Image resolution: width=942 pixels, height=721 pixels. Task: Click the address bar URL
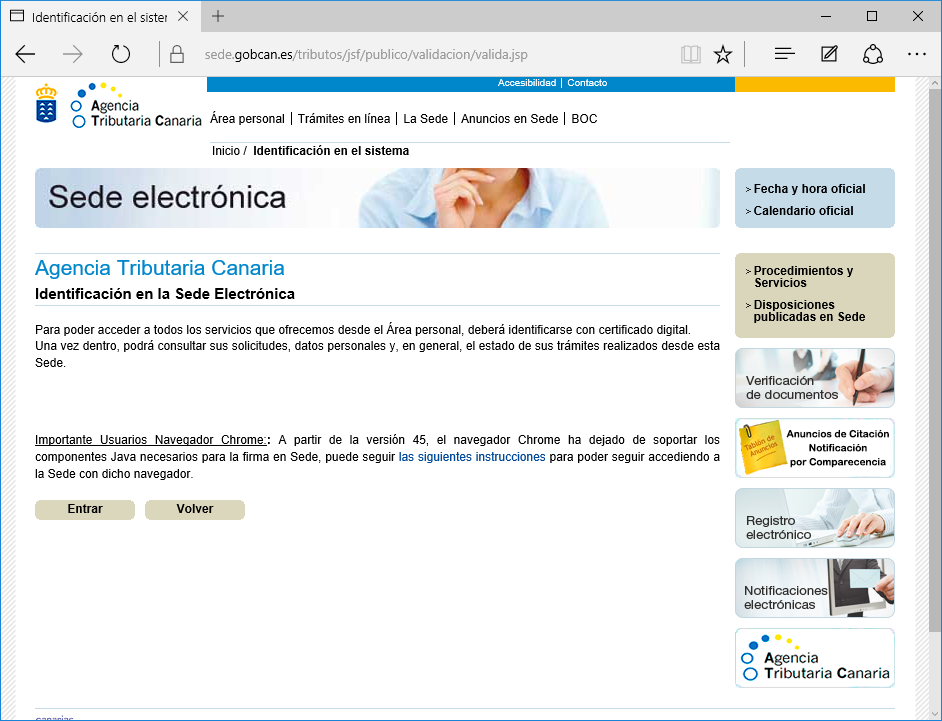tap(366, 55)
